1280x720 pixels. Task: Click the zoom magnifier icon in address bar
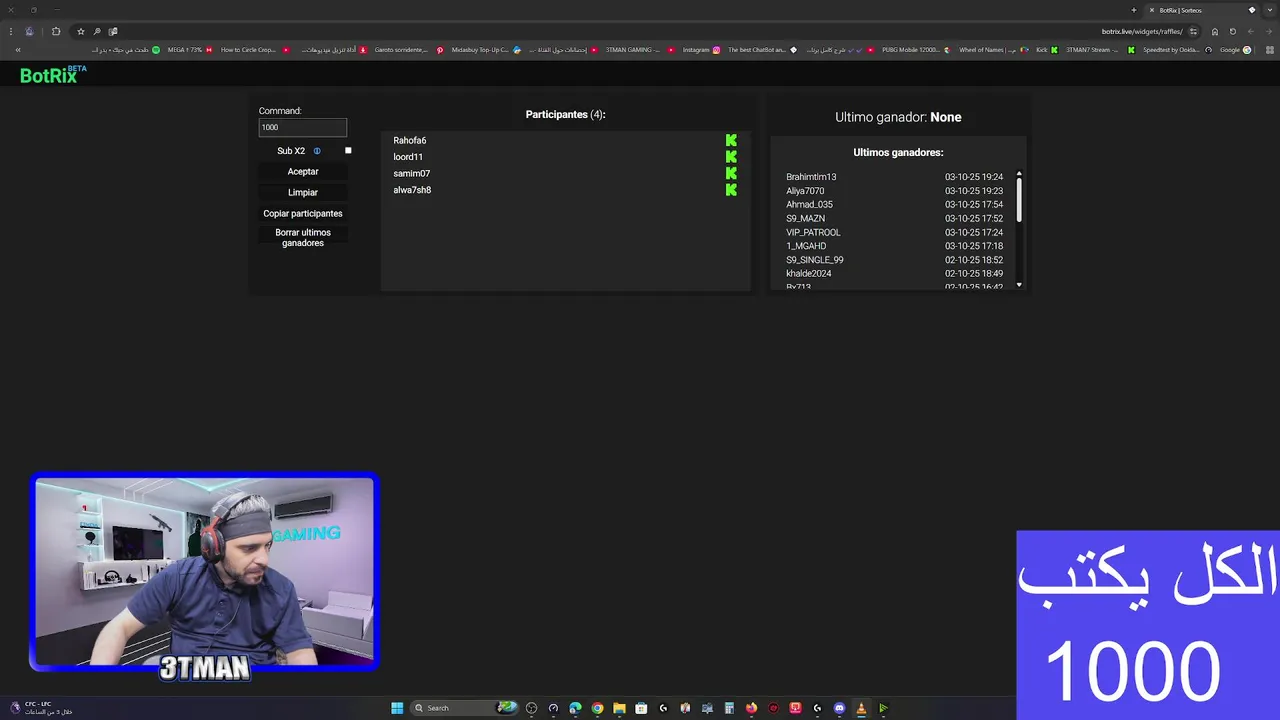pos(97,31)
